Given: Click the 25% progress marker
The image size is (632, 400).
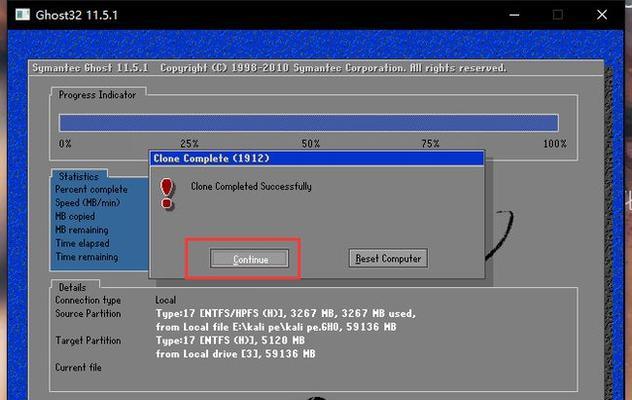Looking at the screenshot, I should (189, 144).
